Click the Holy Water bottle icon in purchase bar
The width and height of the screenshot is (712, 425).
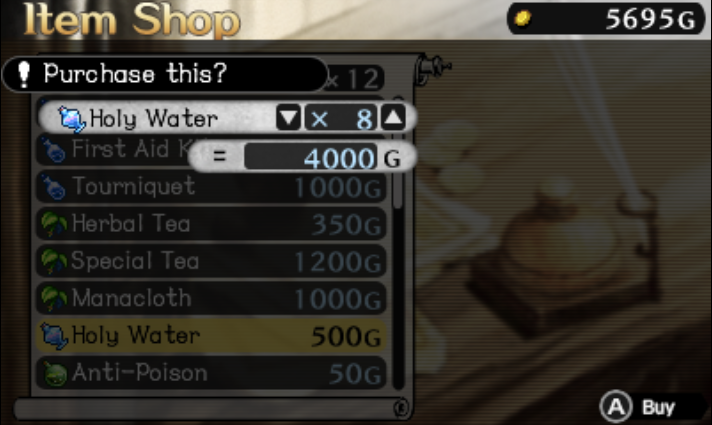[72, 119]
